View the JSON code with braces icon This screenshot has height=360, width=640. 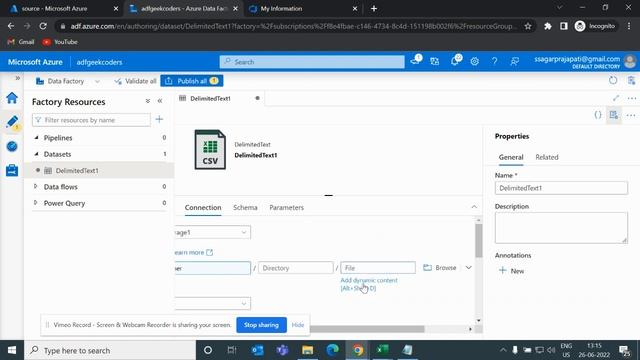pyautogui.click(x=598, y=115)
